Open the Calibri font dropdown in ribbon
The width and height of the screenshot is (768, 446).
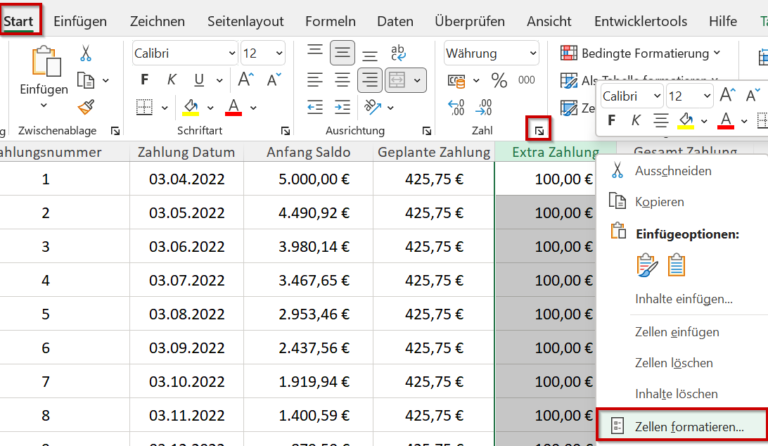(x=232, y=53)
